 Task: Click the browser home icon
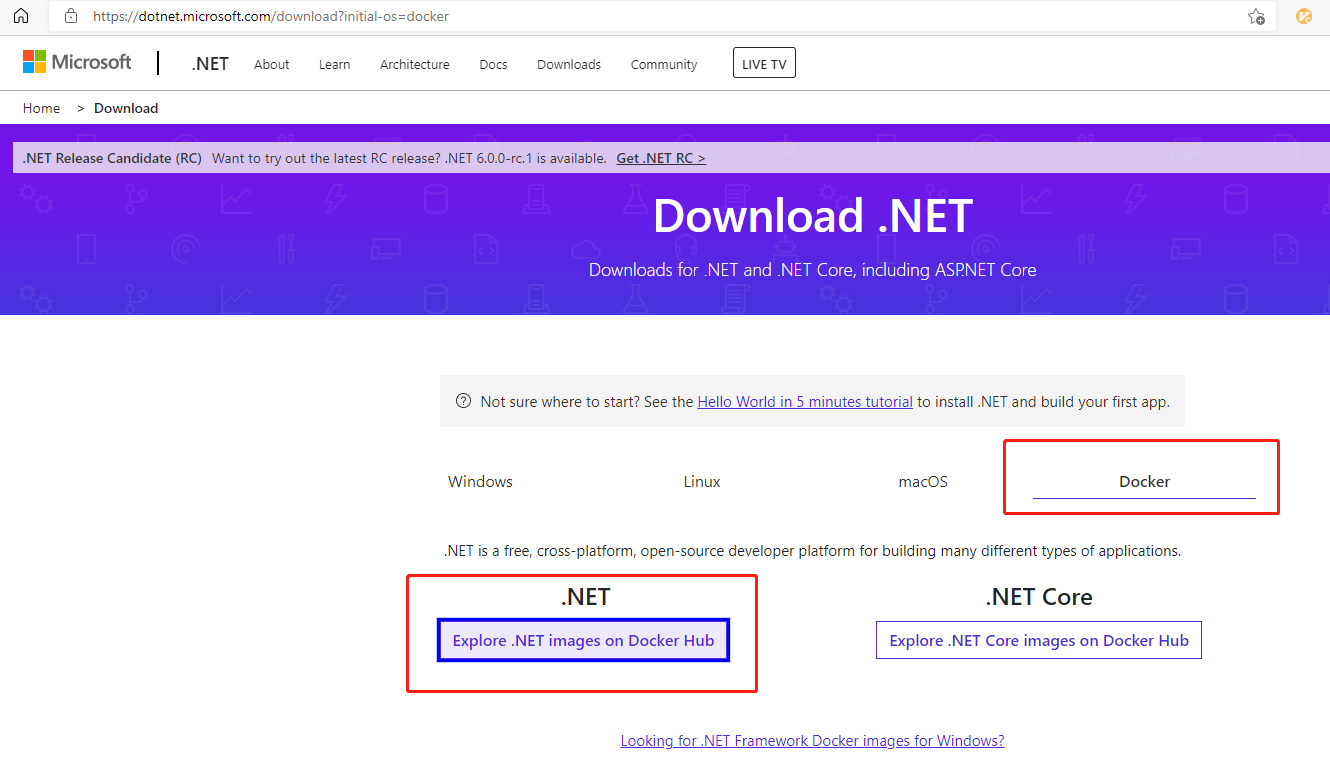point(20,16)
